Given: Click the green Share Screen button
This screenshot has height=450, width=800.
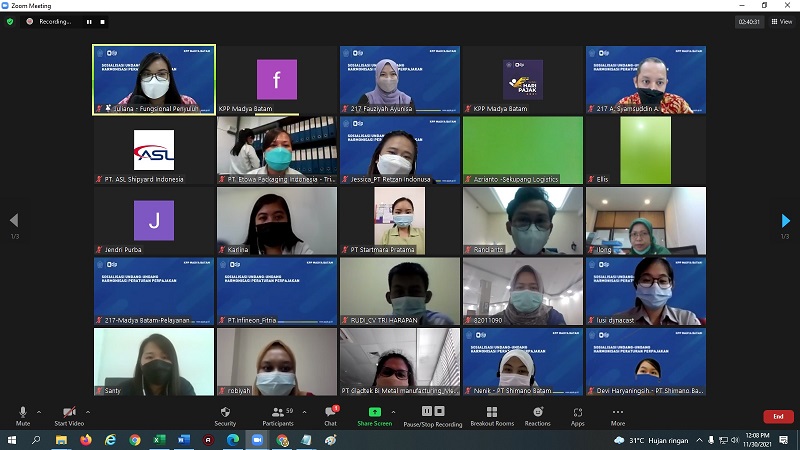Looking at the screenshot, I should (374, 414).
